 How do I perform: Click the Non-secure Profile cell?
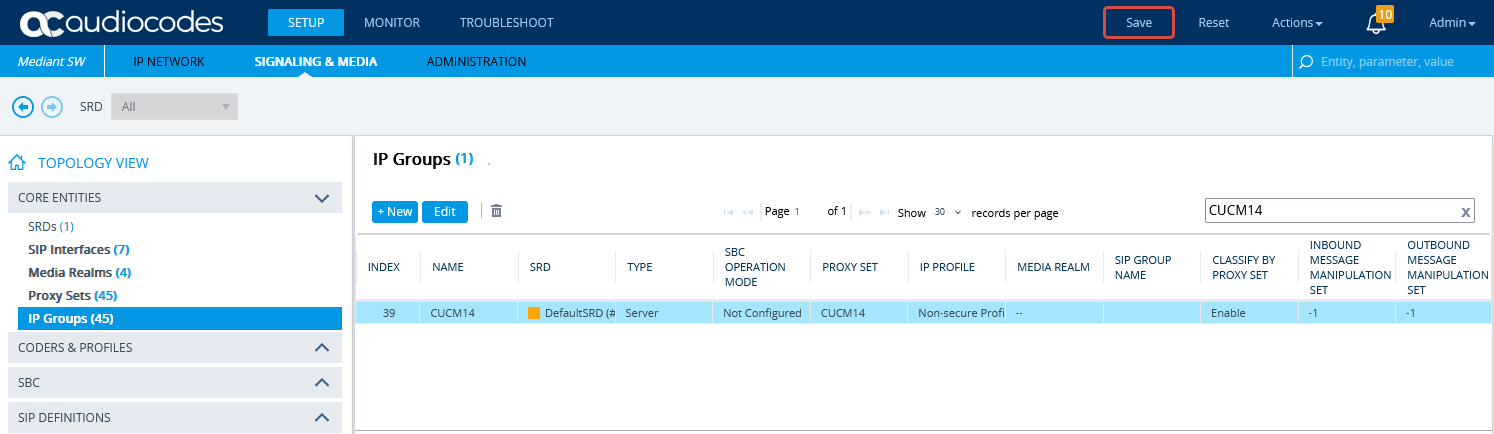pyautogui.click(x=957, y=313)
